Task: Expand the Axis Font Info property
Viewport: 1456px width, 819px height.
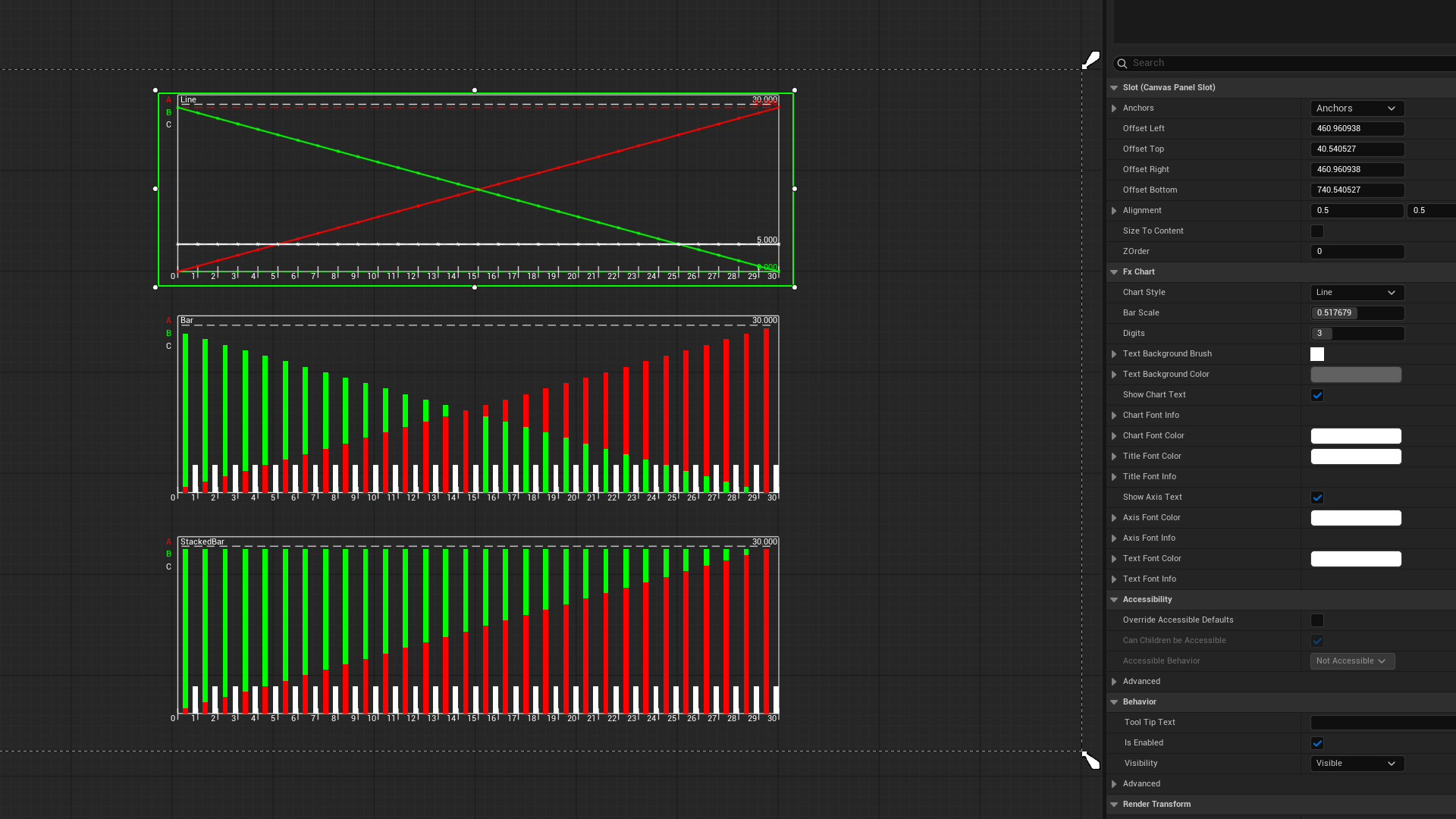Action: tap(1114, 538)
